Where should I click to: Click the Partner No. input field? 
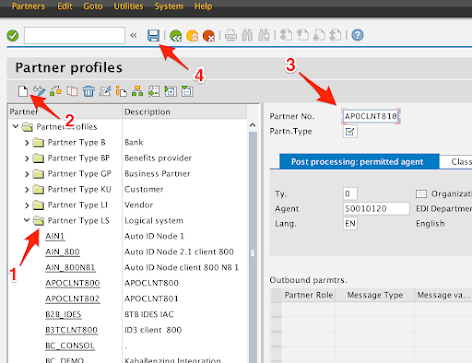371,116
